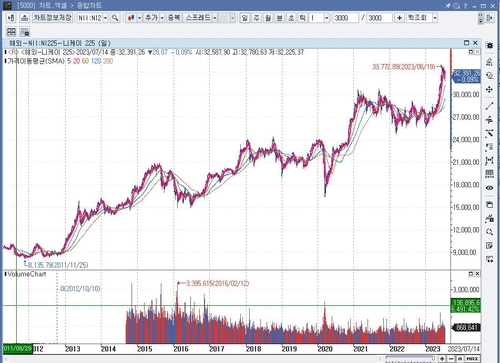Click the print icon in the toolbar
Screen dimensions: 500x363
[24, 18]
